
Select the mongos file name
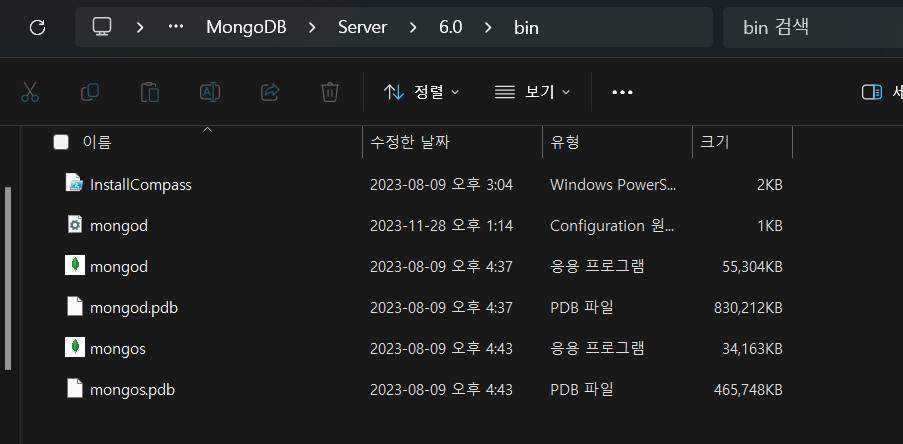117,349
